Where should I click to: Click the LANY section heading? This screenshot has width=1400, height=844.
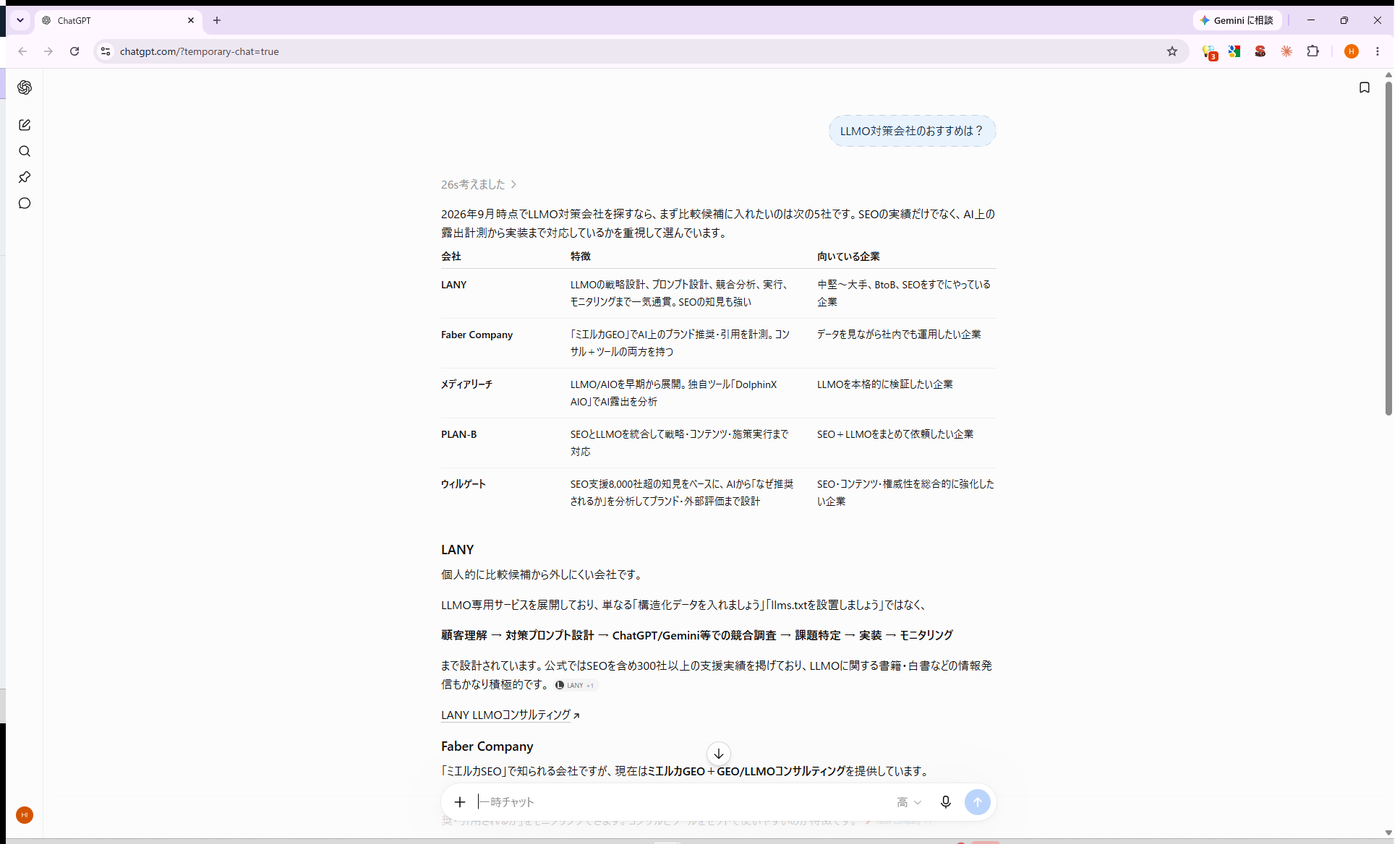click(x=457, y=550)
